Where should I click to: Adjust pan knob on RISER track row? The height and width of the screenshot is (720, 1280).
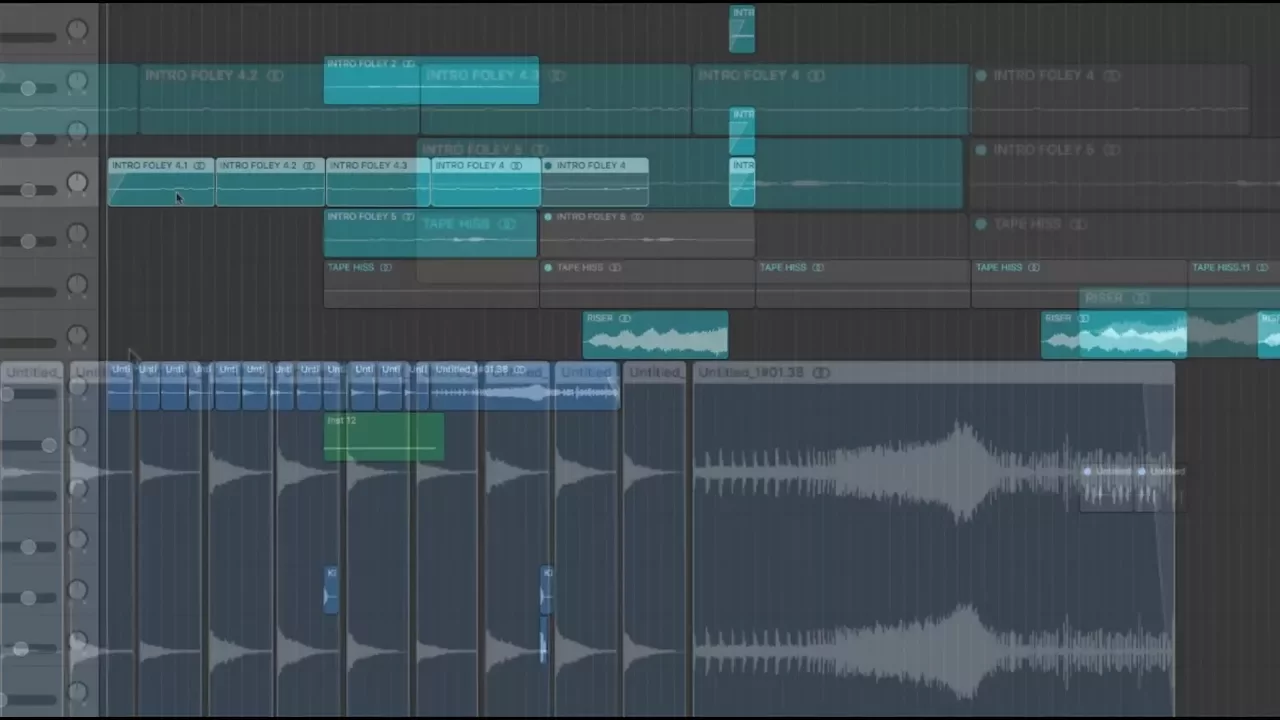coord(77,335)
